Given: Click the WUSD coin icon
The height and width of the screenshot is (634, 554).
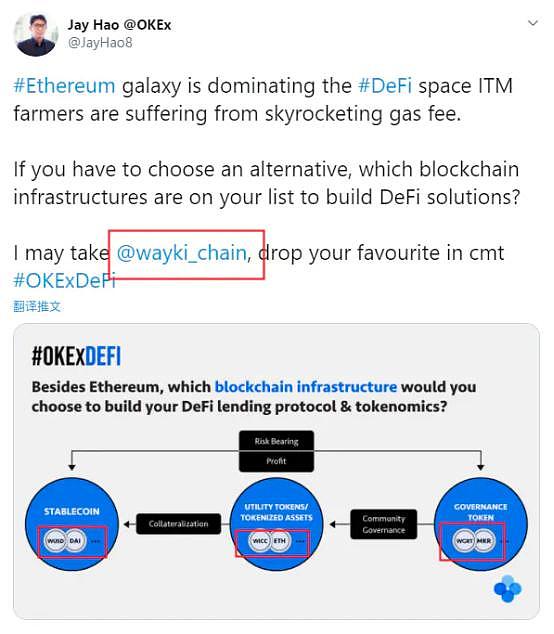Looking at the screenshot, I should pos(55,541).
